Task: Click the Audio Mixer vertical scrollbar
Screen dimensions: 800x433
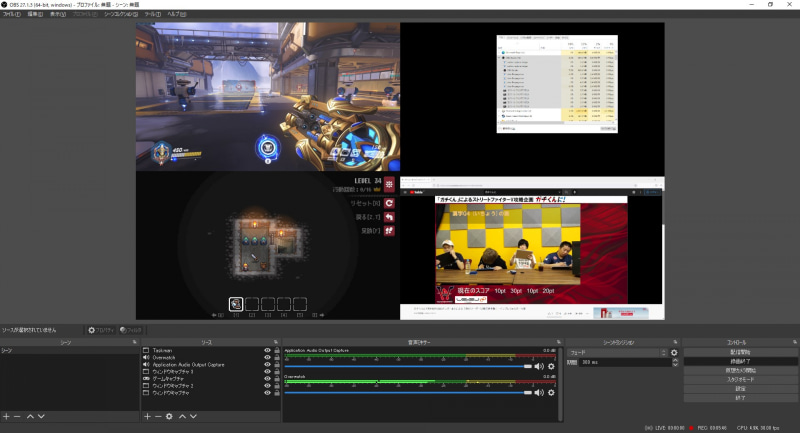Action: 561,383
